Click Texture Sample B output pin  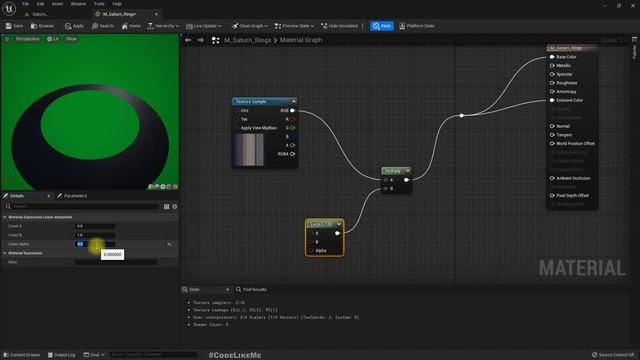(292, 137)
